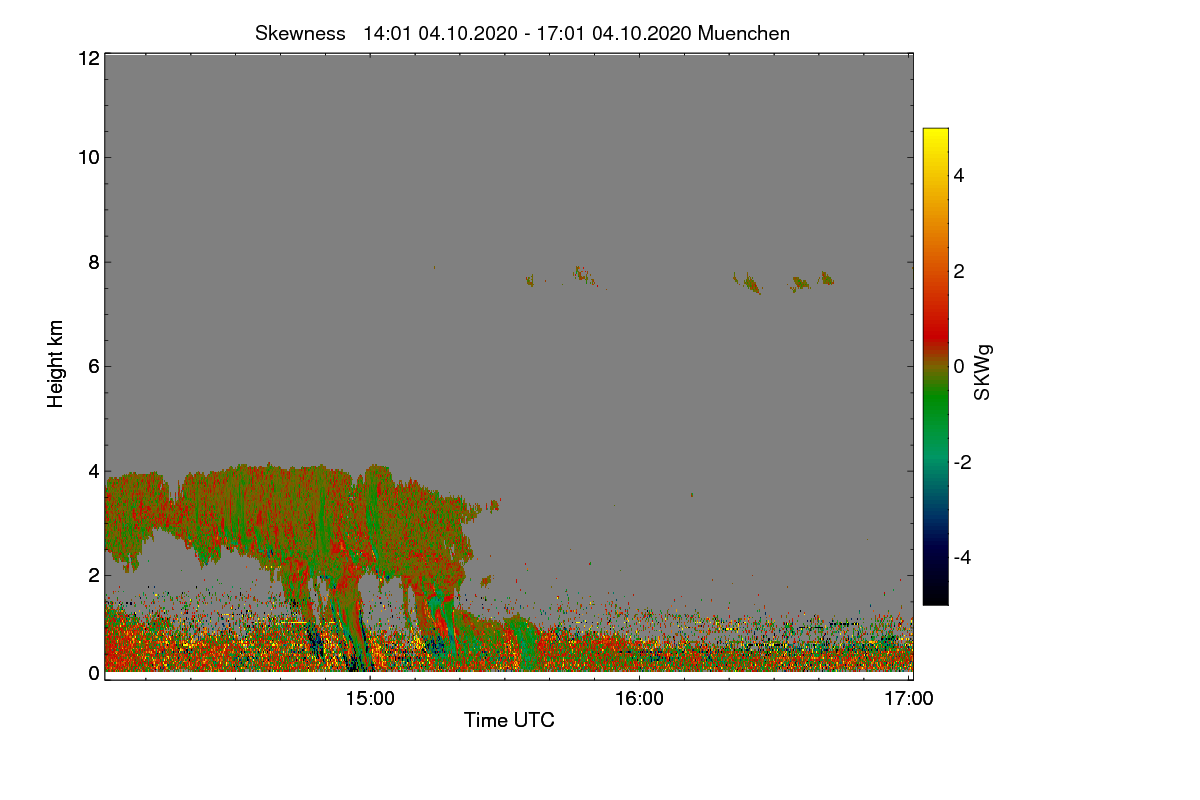Click the 'SKWg' colorbar label
1200x800 pixels.
click(x=983, y=373)
